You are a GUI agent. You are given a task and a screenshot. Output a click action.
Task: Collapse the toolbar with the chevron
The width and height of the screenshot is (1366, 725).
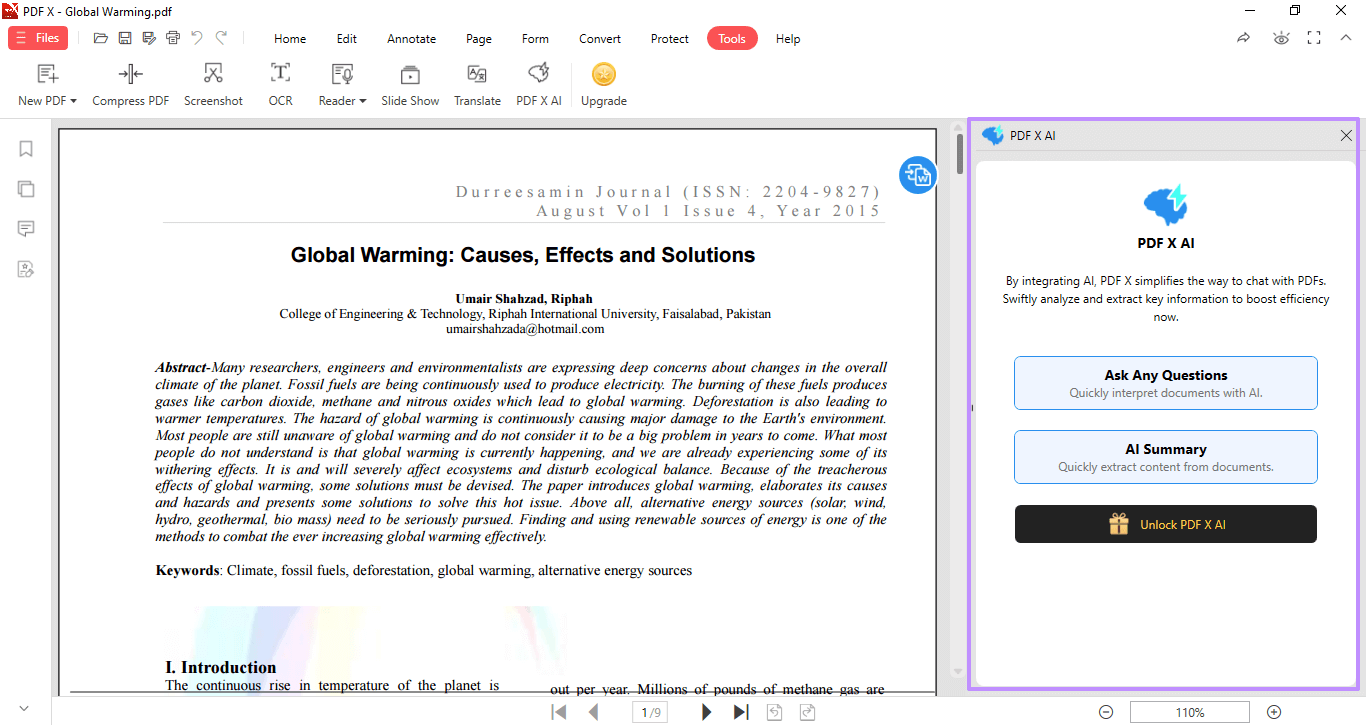(x=1345, y=37)
